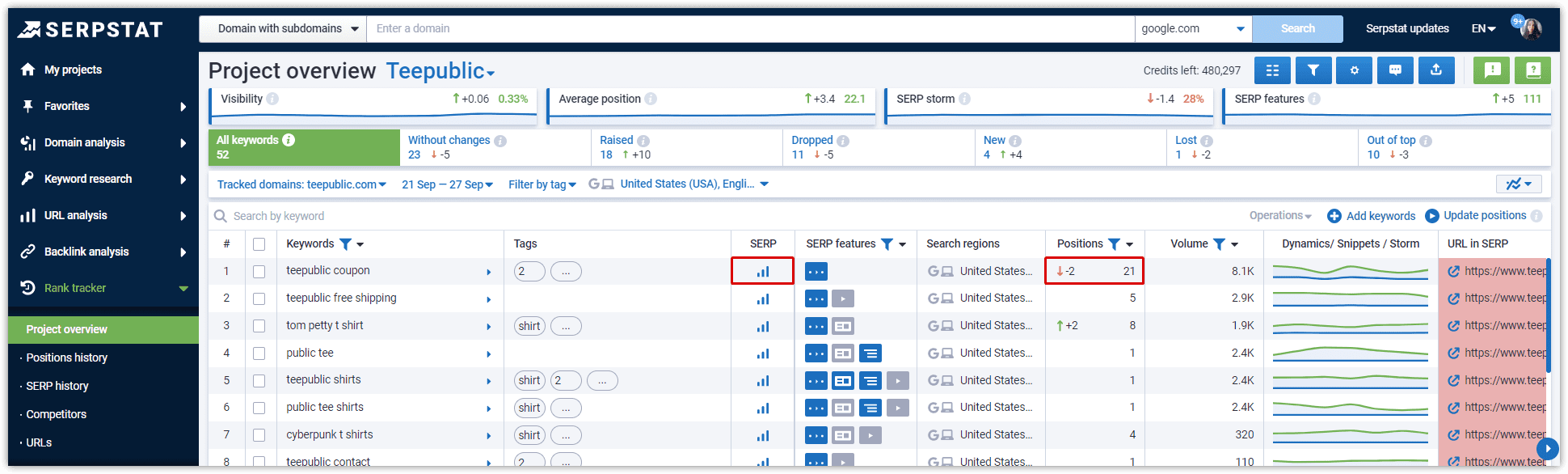This screenshot has height=474, width=1568.
Task: Focus the Enter a domain field
Action: tap(751, 28)
